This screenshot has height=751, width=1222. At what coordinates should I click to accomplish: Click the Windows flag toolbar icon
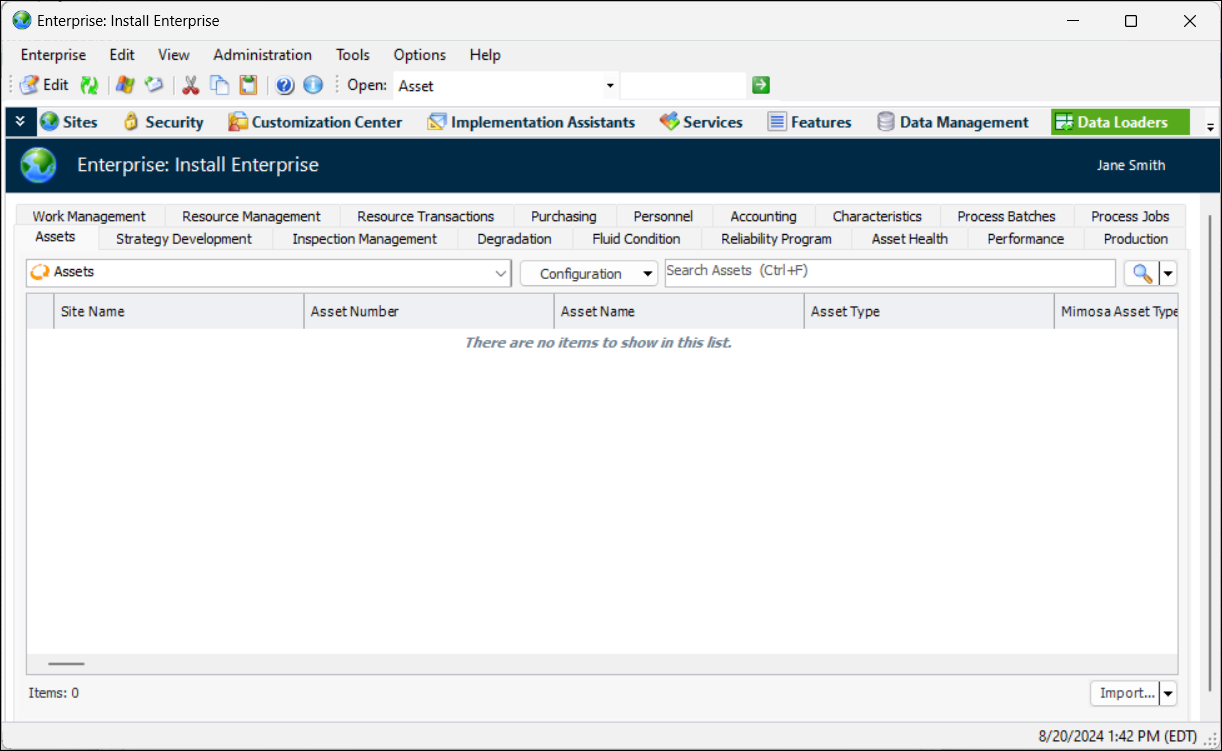(x=125, y=85)
